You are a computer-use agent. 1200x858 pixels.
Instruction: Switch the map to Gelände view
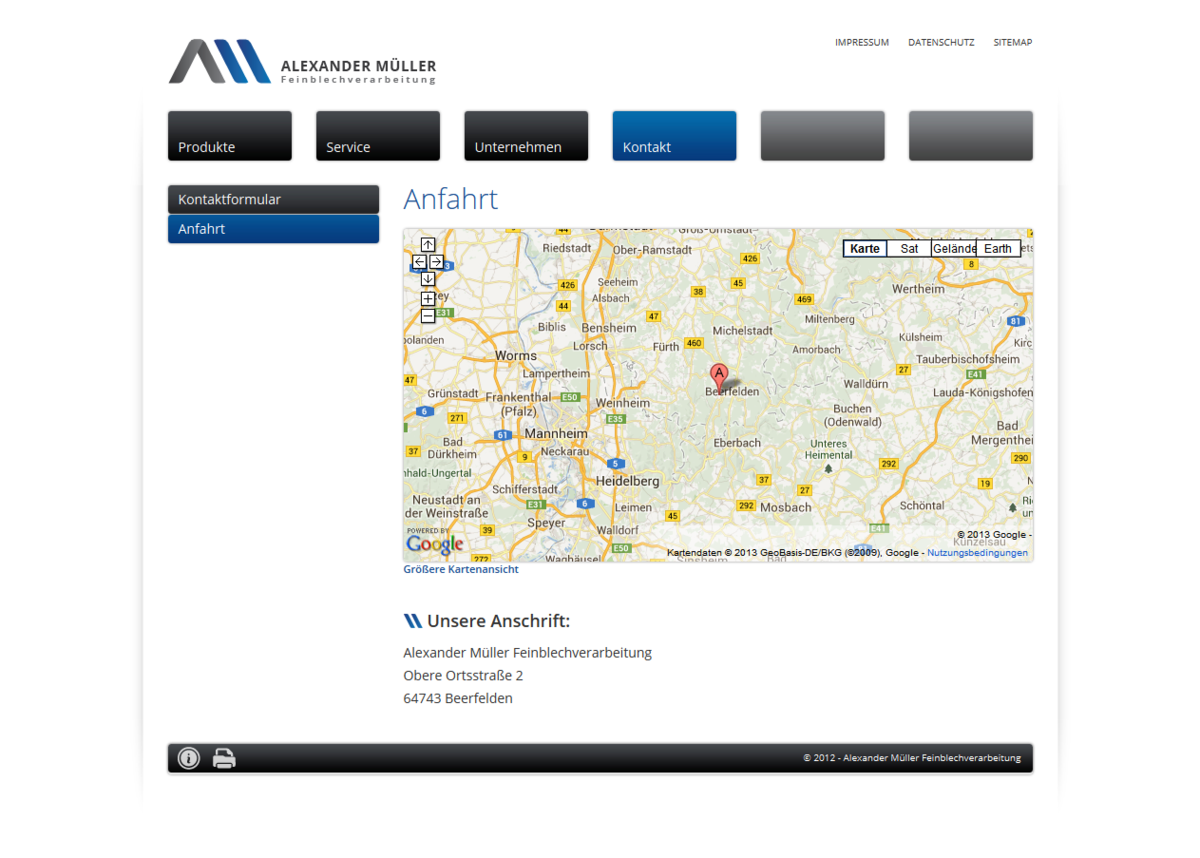[x=954, y=248]
